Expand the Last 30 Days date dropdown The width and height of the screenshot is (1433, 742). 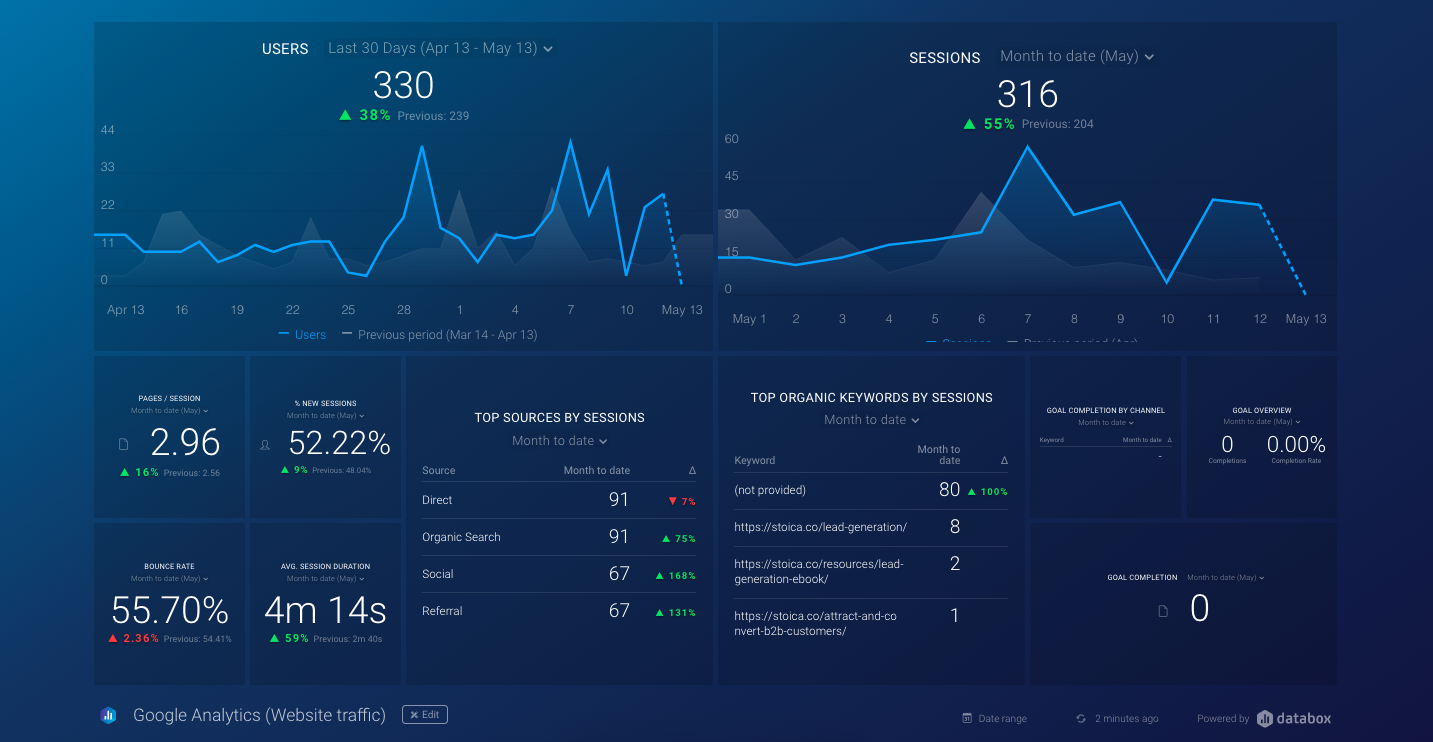[x=440, y=48]
